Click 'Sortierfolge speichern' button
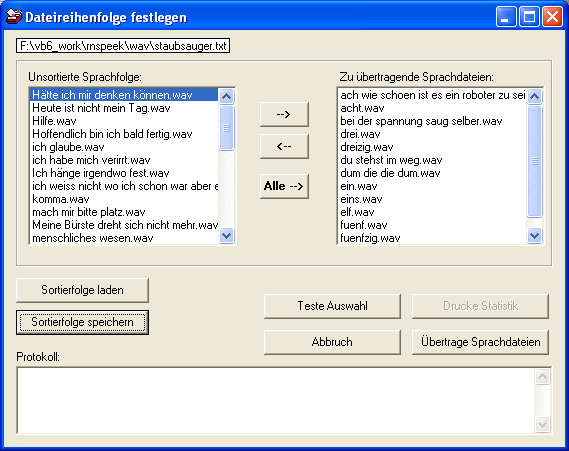This screenshot has height=451, width=569. click(82, 322)
